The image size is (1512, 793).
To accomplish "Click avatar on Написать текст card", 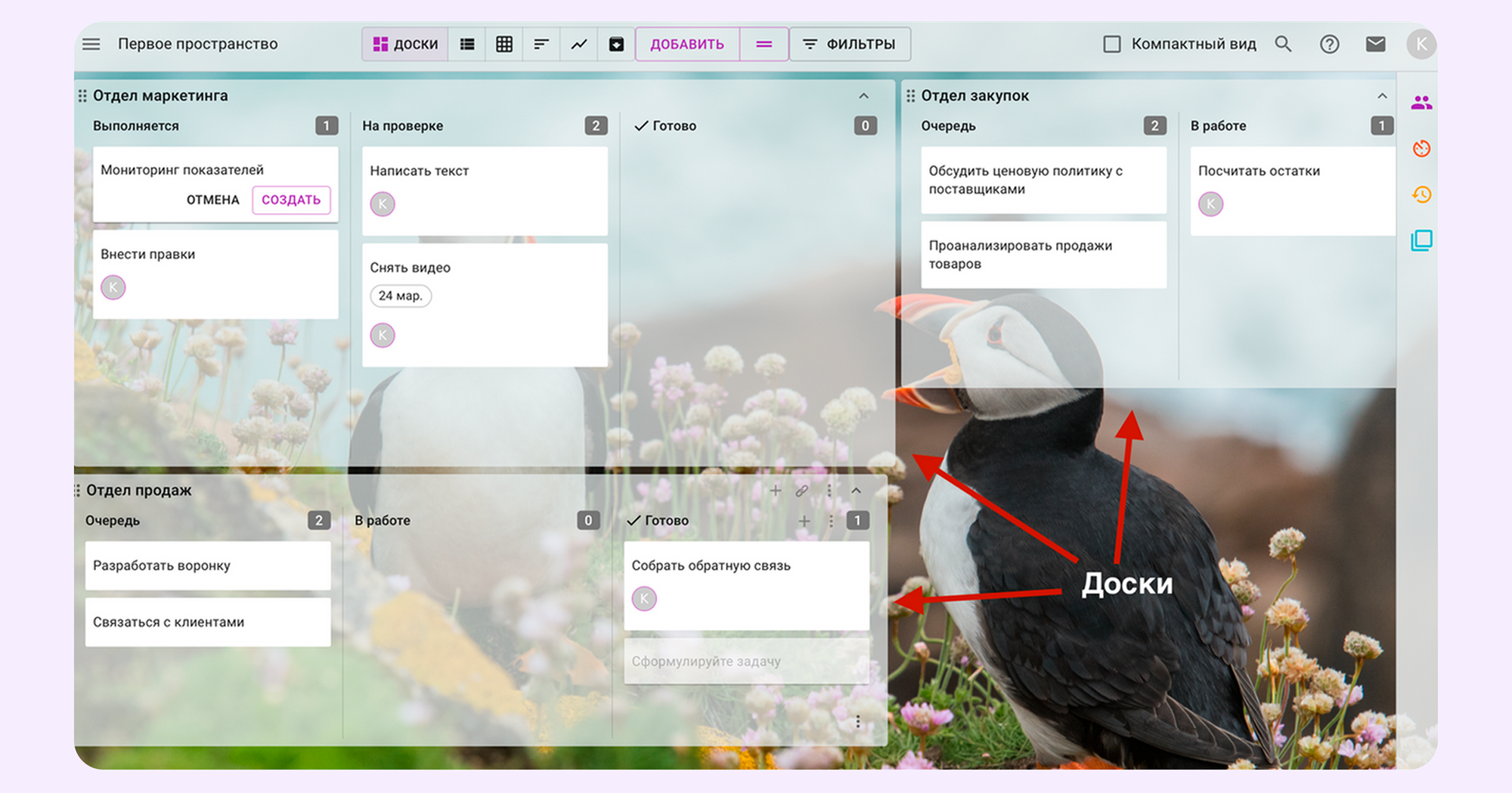I will click(383, 204).
